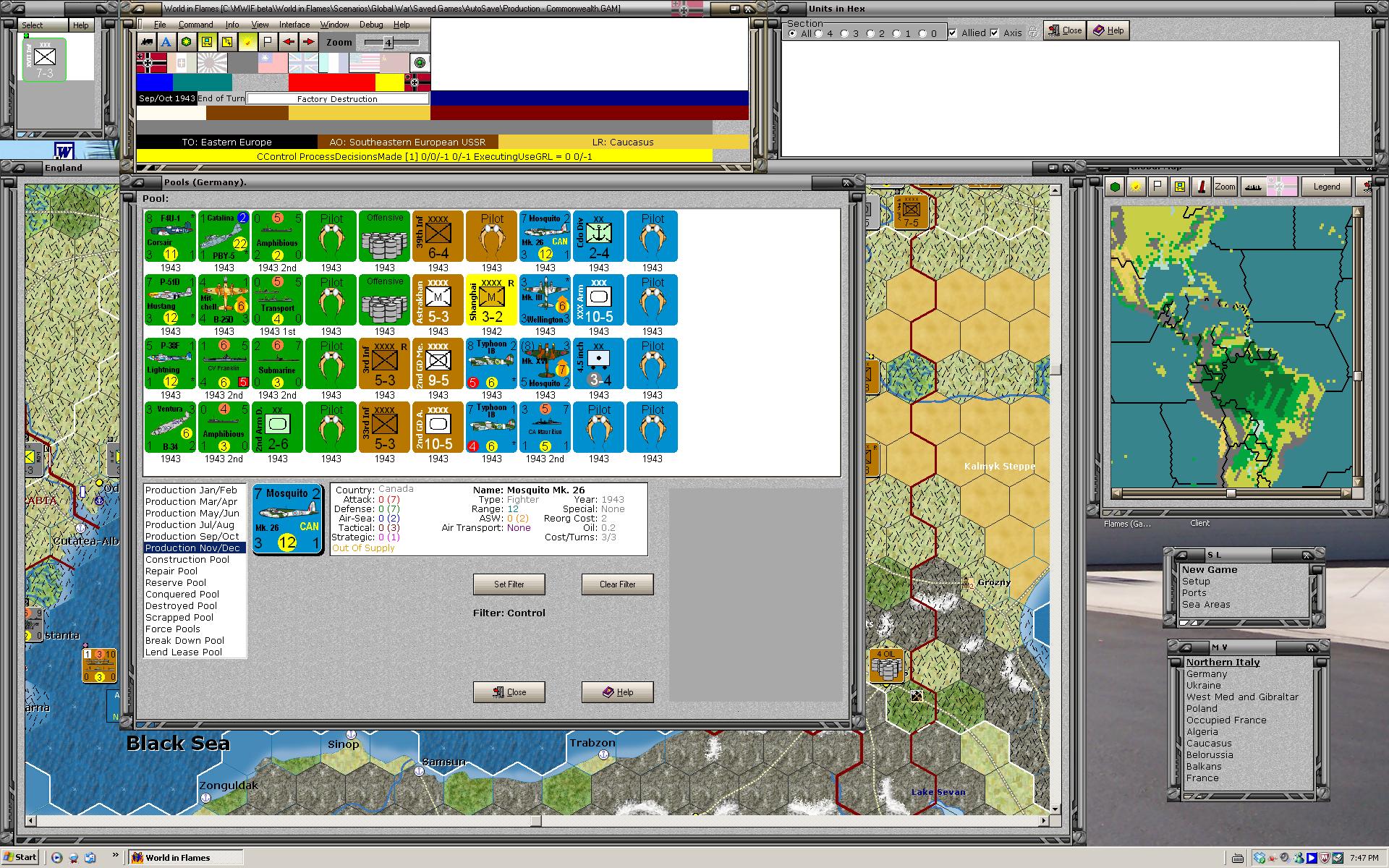This screenshot has height=868, width=1389.
Task: Click the yellow unit icon in Global Map toolbar
Action: click(x=1180, y=187)
